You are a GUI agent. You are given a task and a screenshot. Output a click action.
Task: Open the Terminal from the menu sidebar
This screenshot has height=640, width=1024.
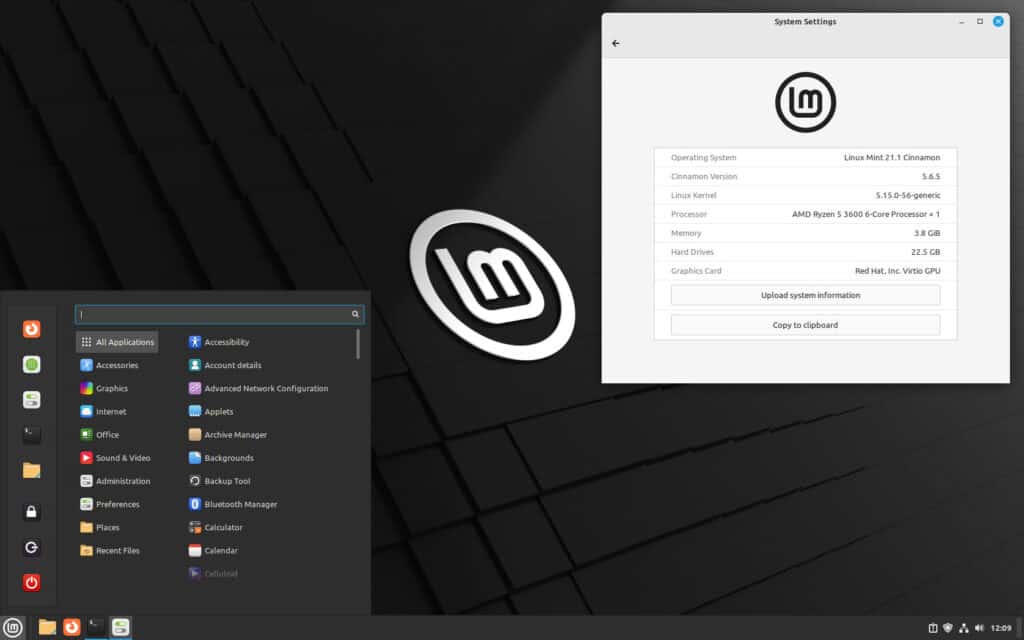pyautogui.click(x=30, y=434)
